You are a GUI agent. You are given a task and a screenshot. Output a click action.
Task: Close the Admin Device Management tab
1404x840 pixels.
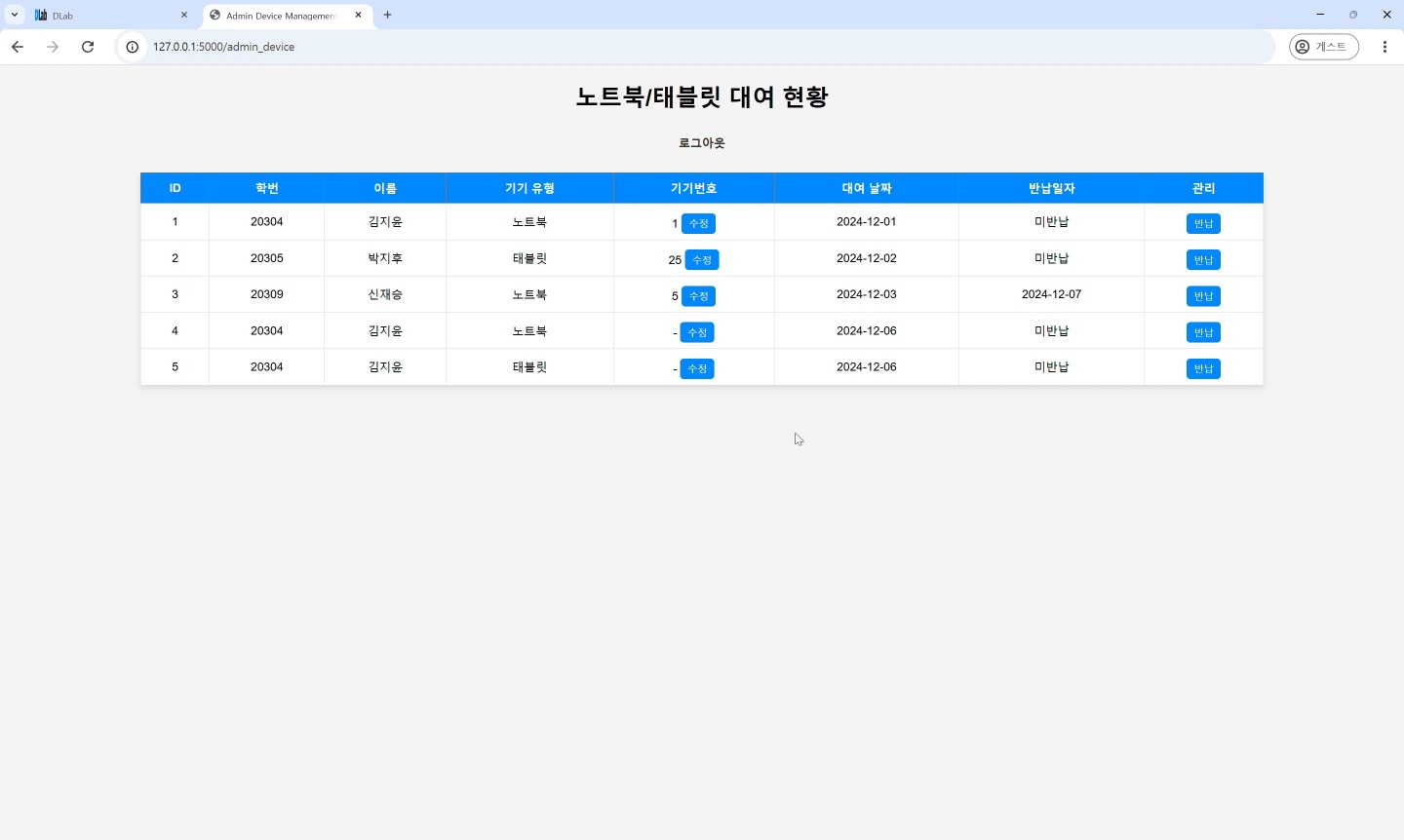[x=358, y=15]
